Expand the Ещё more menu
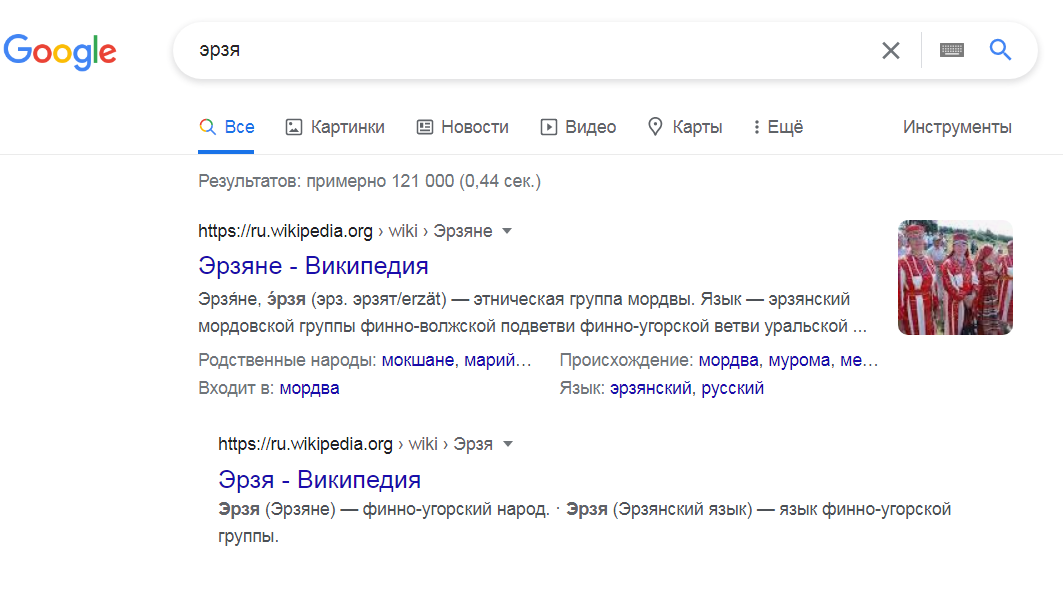The width and height of the screenshot is (1063, 594). [x=777, y=127]
